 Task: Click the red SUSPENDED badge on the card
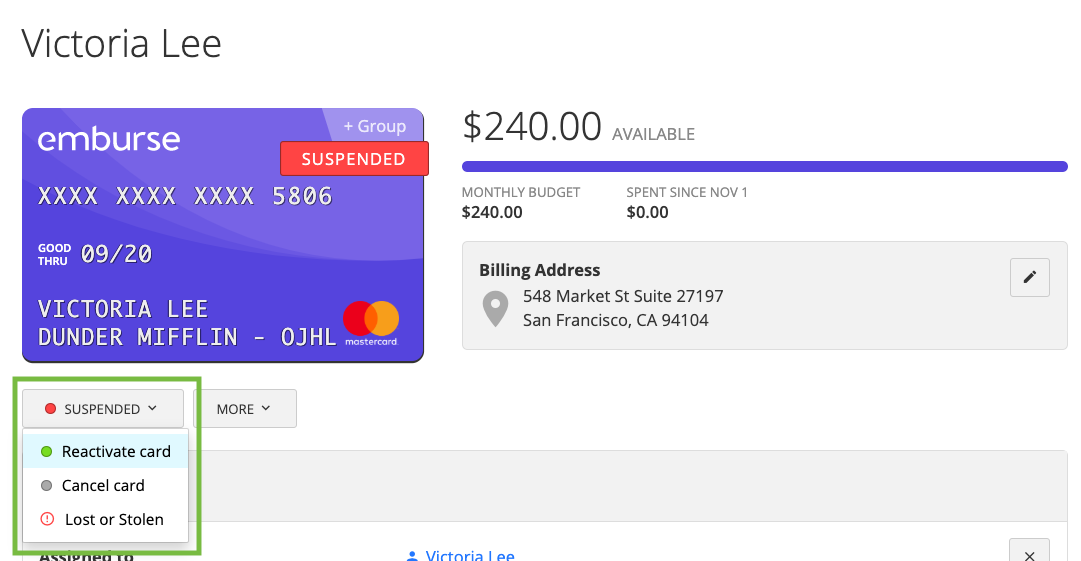[x=354, y=159]
